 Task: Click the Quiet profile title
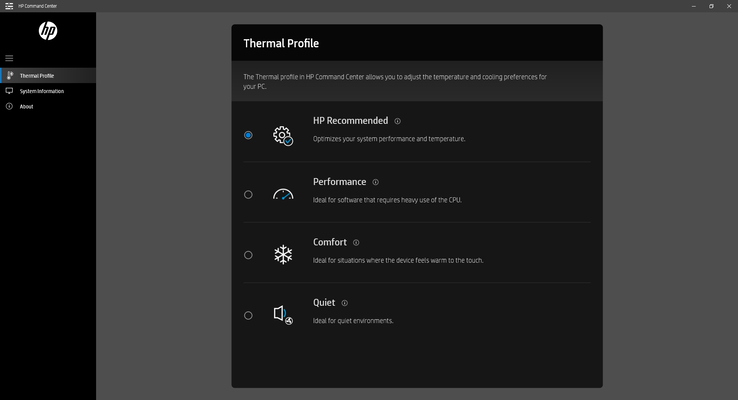pos(324,302)
